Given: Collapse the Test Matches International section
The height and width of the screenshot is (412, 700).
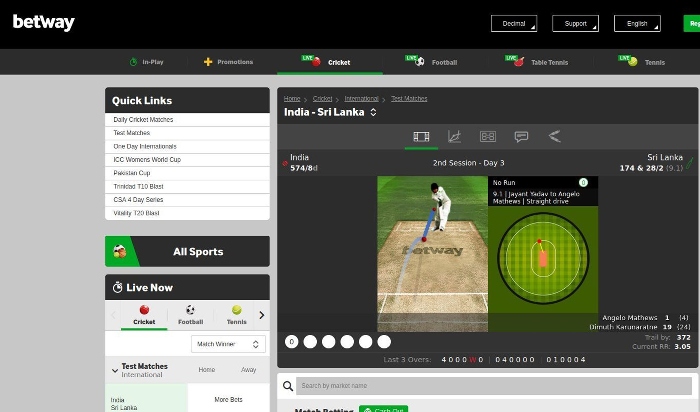Looking at the screenshot, I should click(115, 370).
